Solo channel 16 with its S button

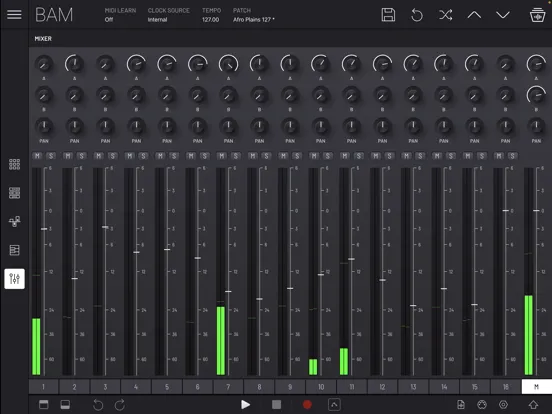(x=512, y=156)
